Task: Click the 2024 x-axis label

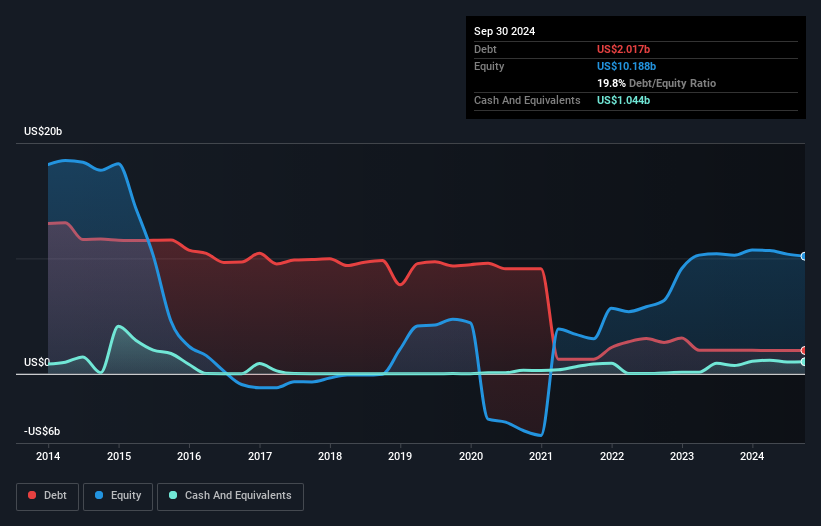Action: pyautogui.click(x=752, y=456)
